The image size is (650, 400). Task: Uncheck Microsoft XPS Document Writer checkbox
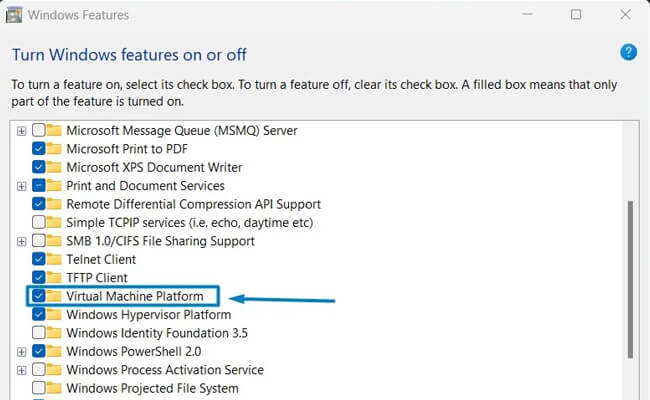click(x=39, y=167)
